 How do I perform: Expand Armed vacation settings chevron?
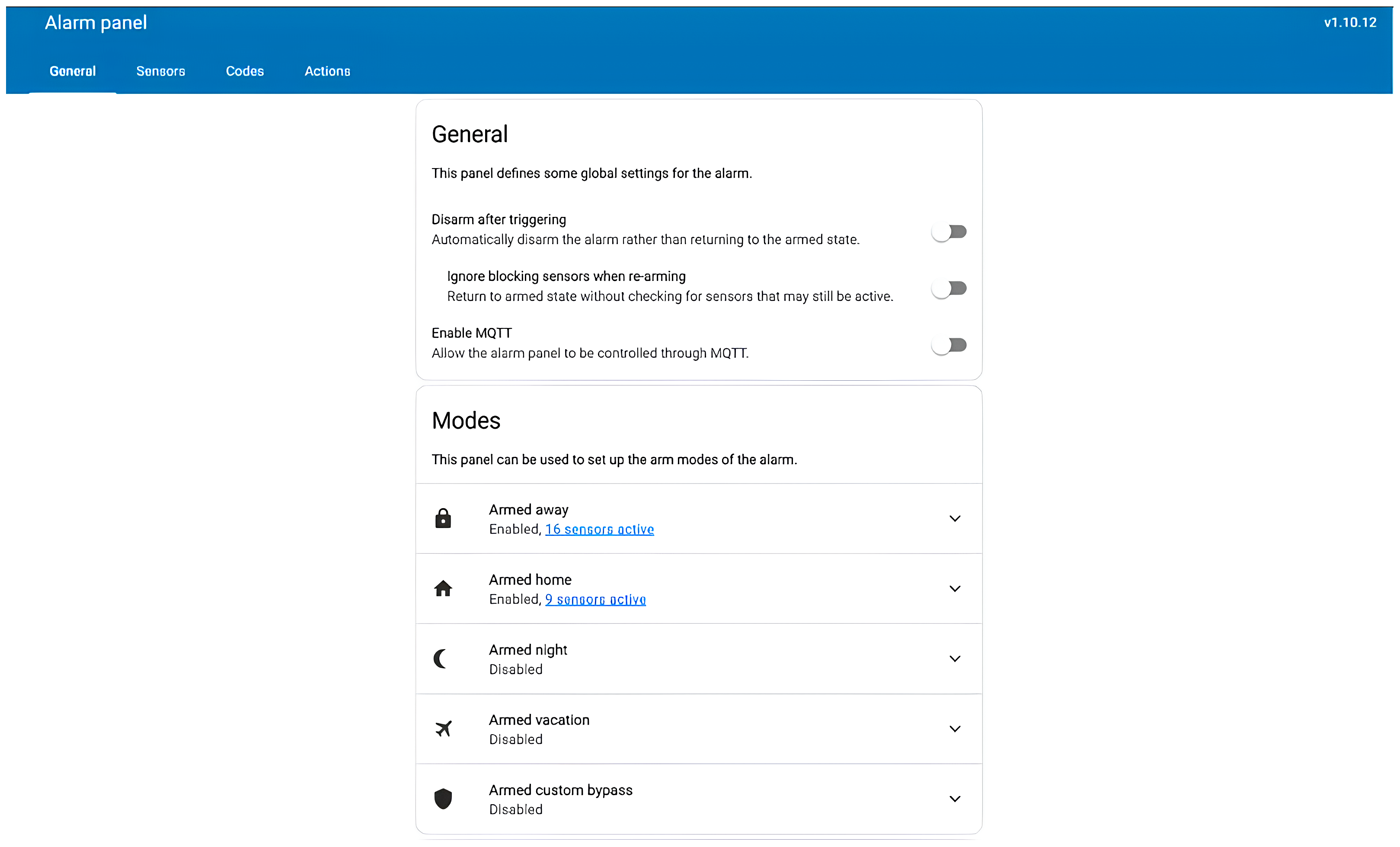pyautogui.click(x=955, y=728)
